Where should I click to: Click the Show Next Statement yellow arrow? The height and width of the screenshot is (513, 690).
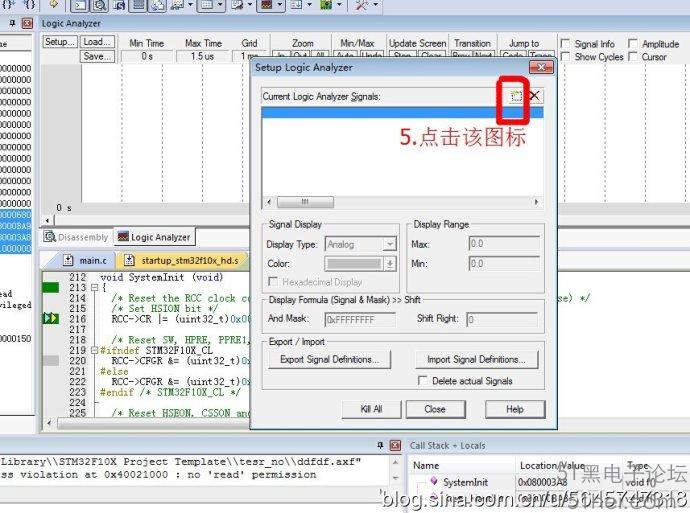coord(54,5)
